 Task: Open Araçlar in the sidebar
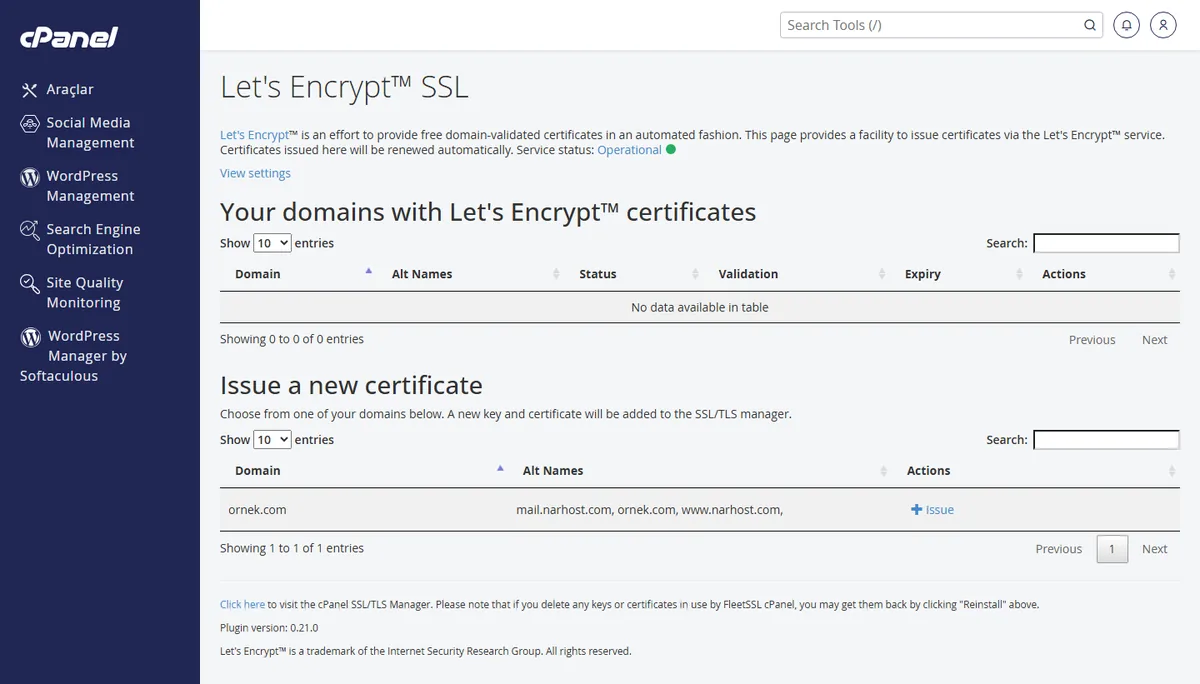pyautogui.click(x=70, y=90)
